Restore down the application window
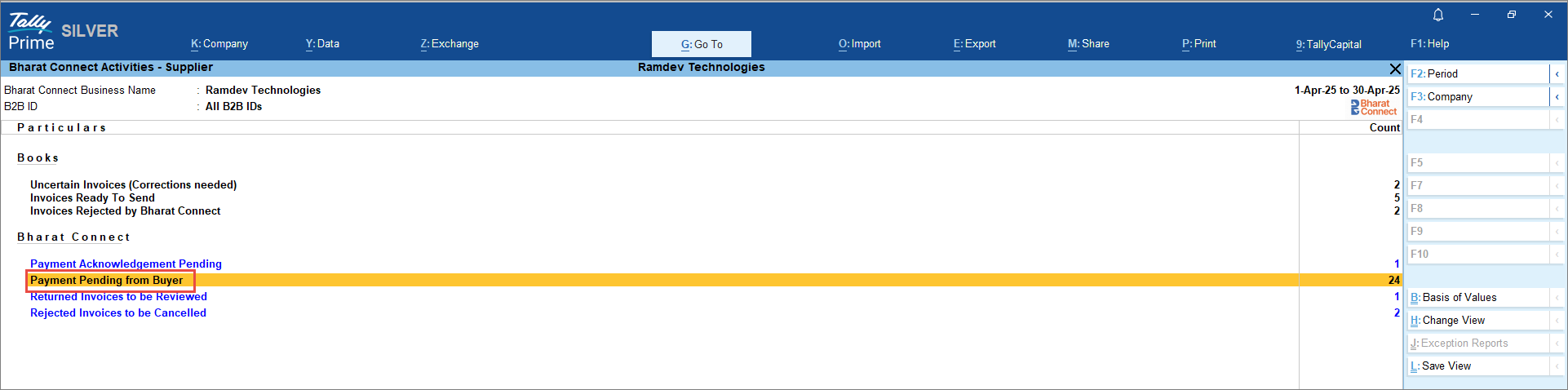Screen dimensions: 1568x390 point(1512,15)
